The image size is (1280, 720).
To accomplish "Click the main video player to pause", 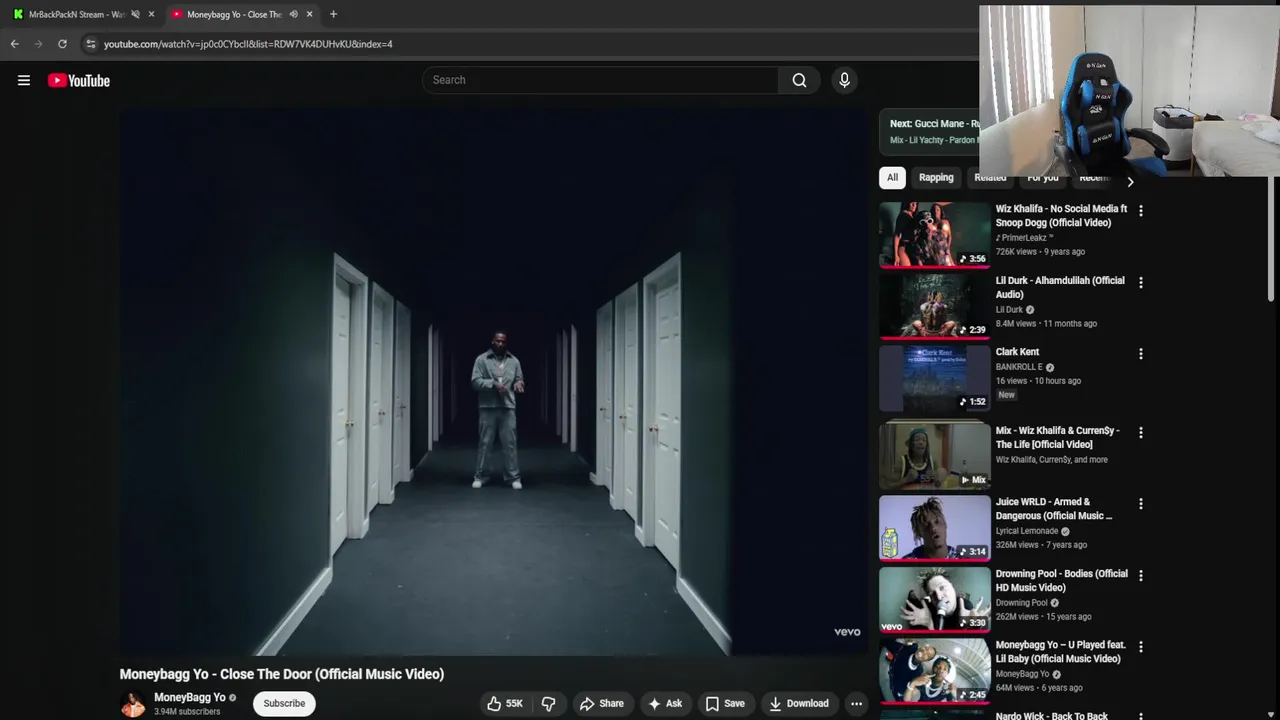I will coord(494,382).
